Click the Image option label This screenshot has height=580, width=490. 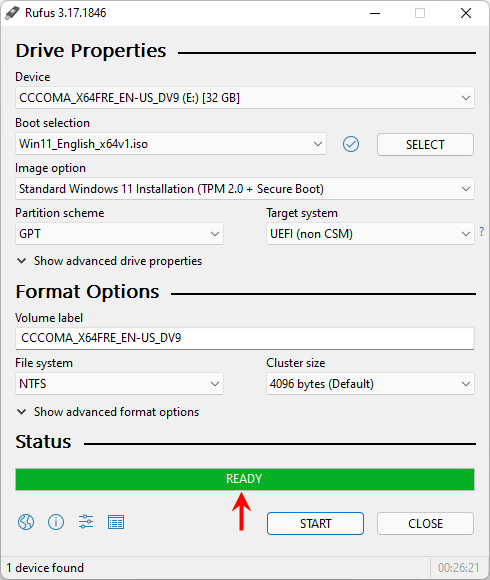coord(50,168)
